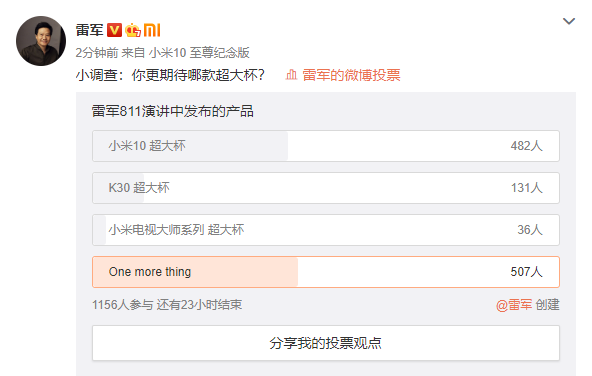Click the orange V verification badge
The width and height of the screenshot is (592, 376).
point(114,30)
